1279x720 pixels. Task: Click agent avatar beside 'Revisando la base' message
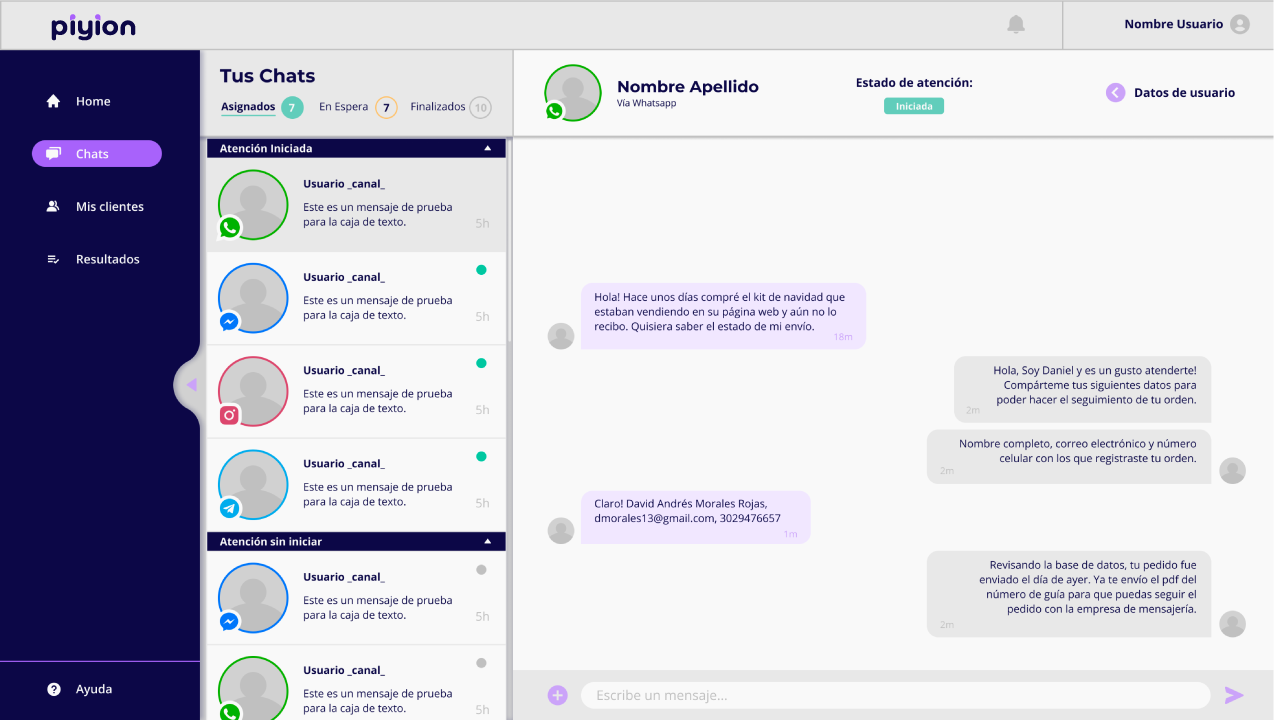tap(1233, 624)
